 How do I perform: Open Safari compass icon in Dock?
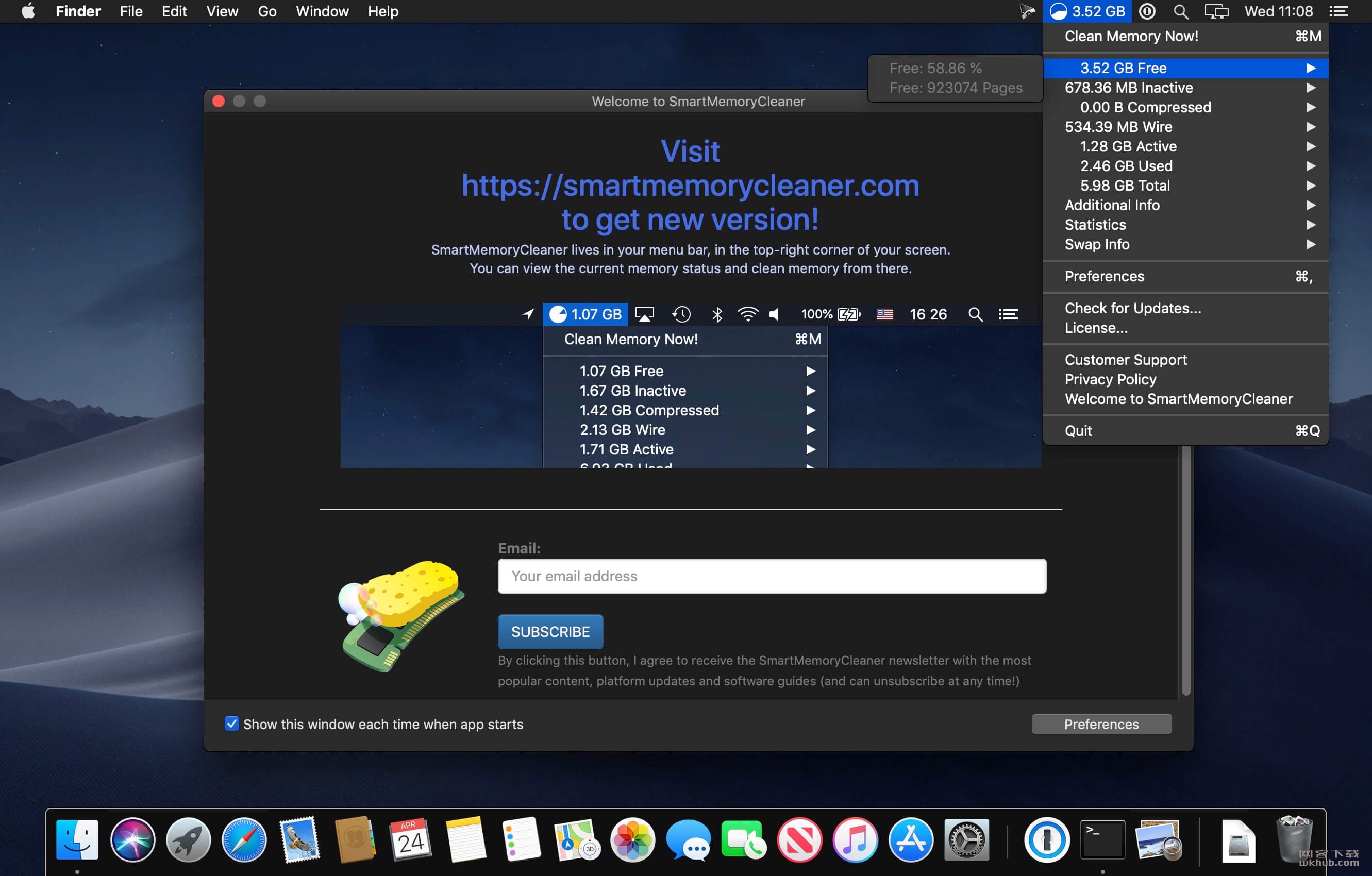click(x=244, y=839)
